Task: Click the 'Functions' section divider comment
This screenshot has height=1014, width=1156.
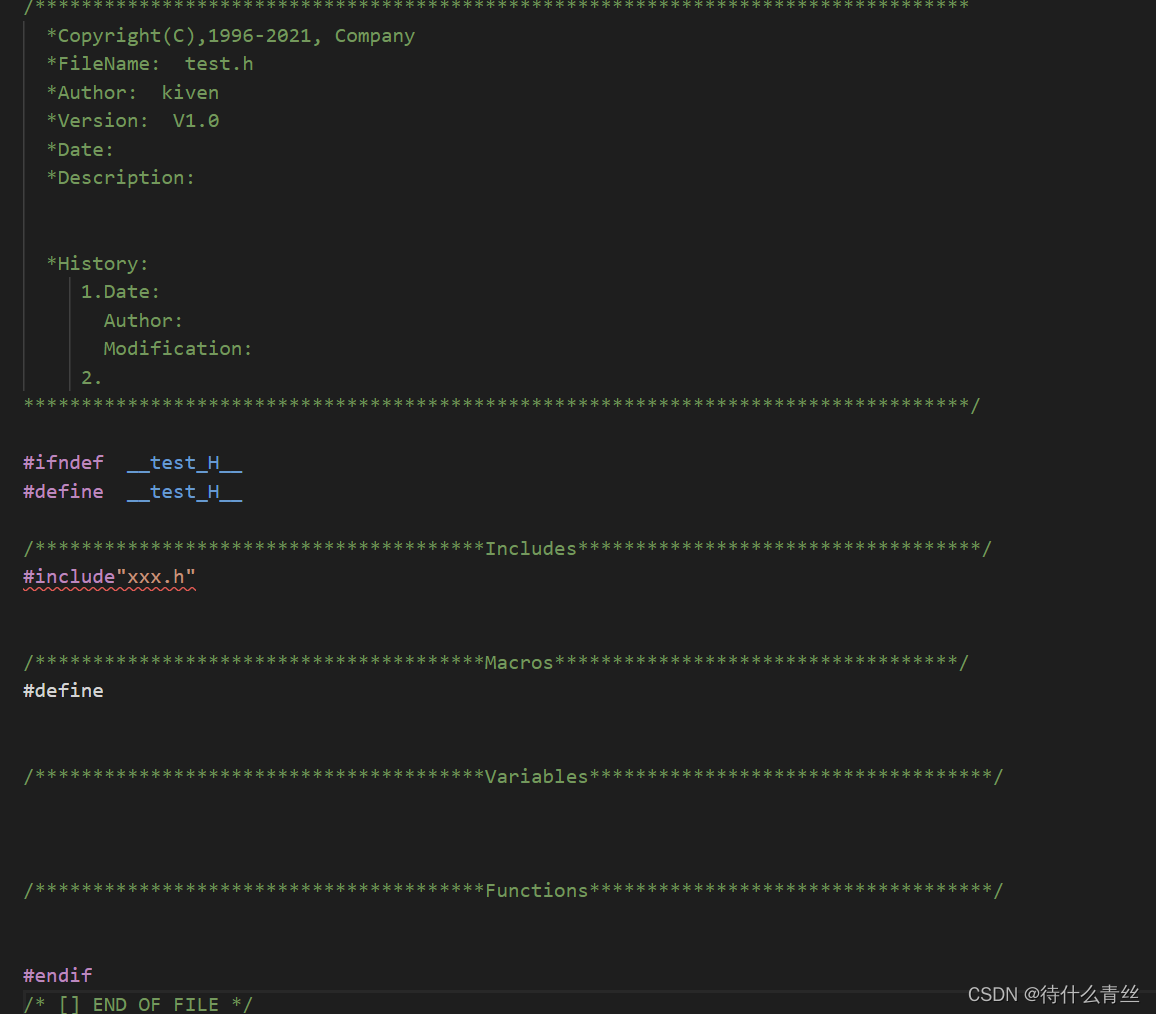Action: (x=514, y=890)
